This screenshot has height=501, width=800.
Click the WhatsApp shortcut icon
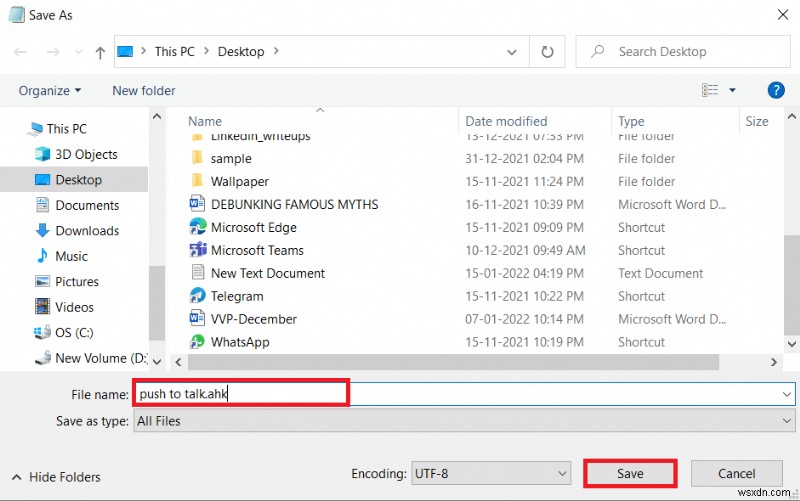click(x=197, y=342)
